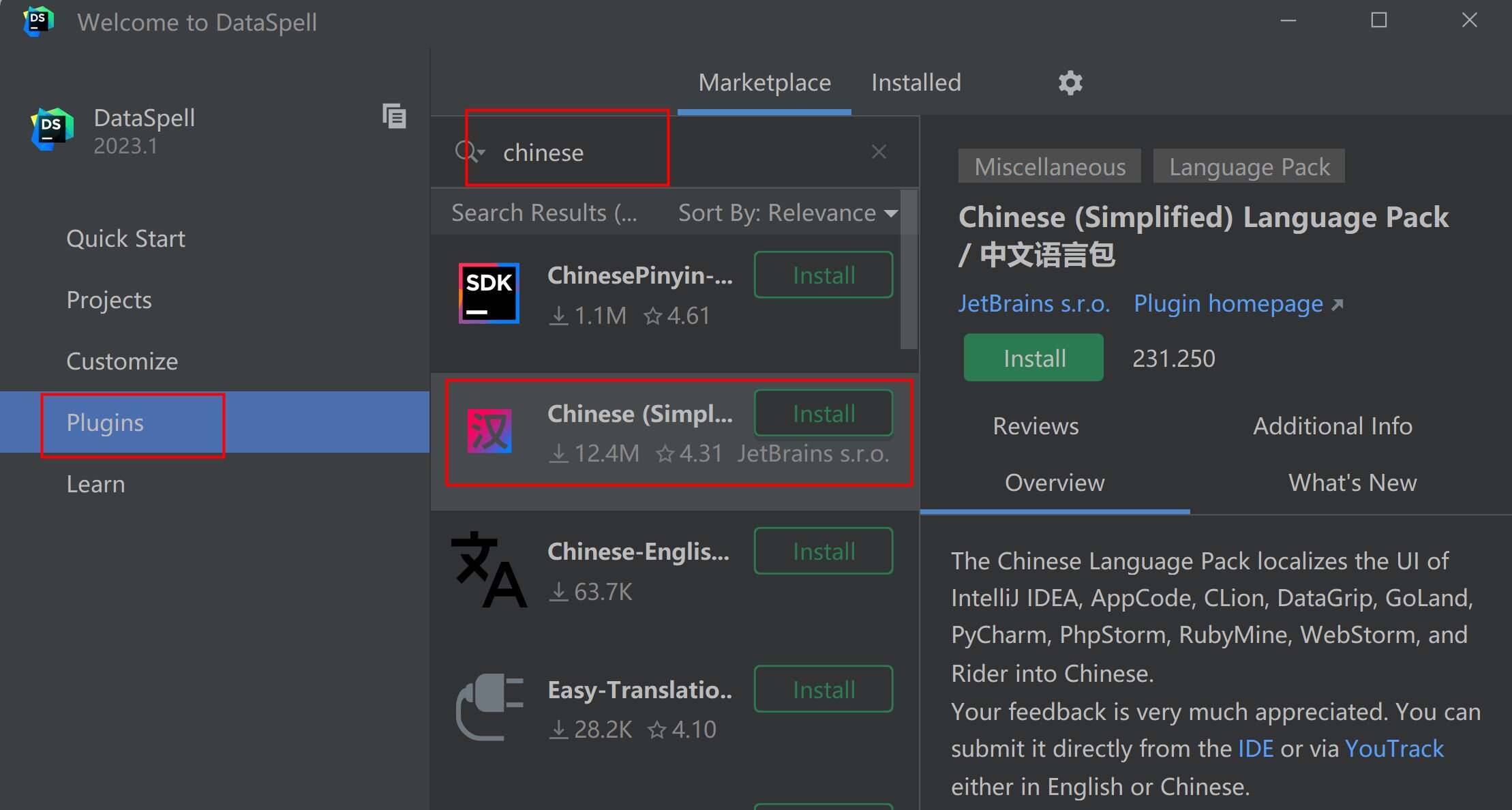Select the Chinese-English translation plugin icon

tap(489, 569)
